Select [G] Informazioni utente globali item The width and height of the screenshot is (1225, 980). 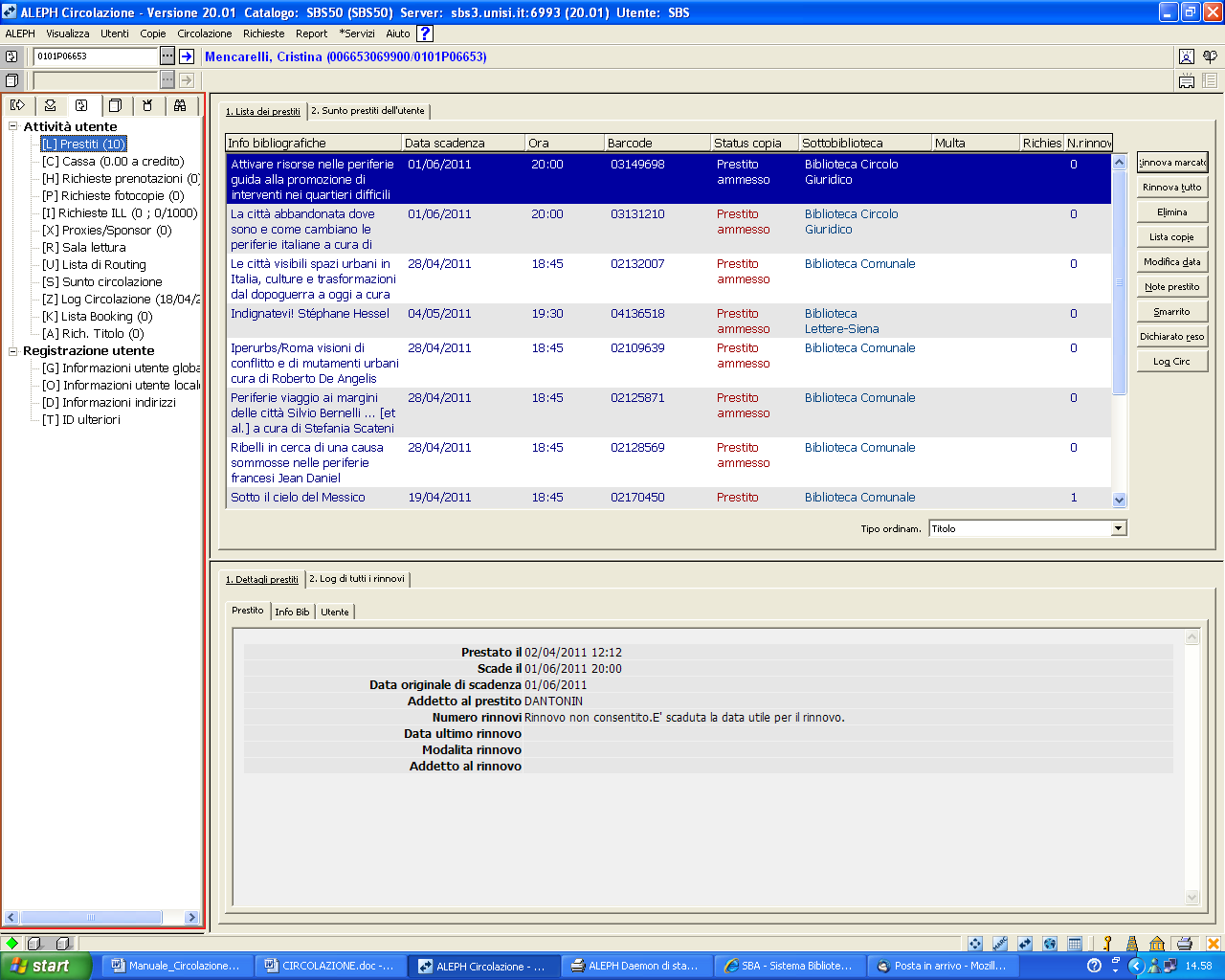coord(121,368)
